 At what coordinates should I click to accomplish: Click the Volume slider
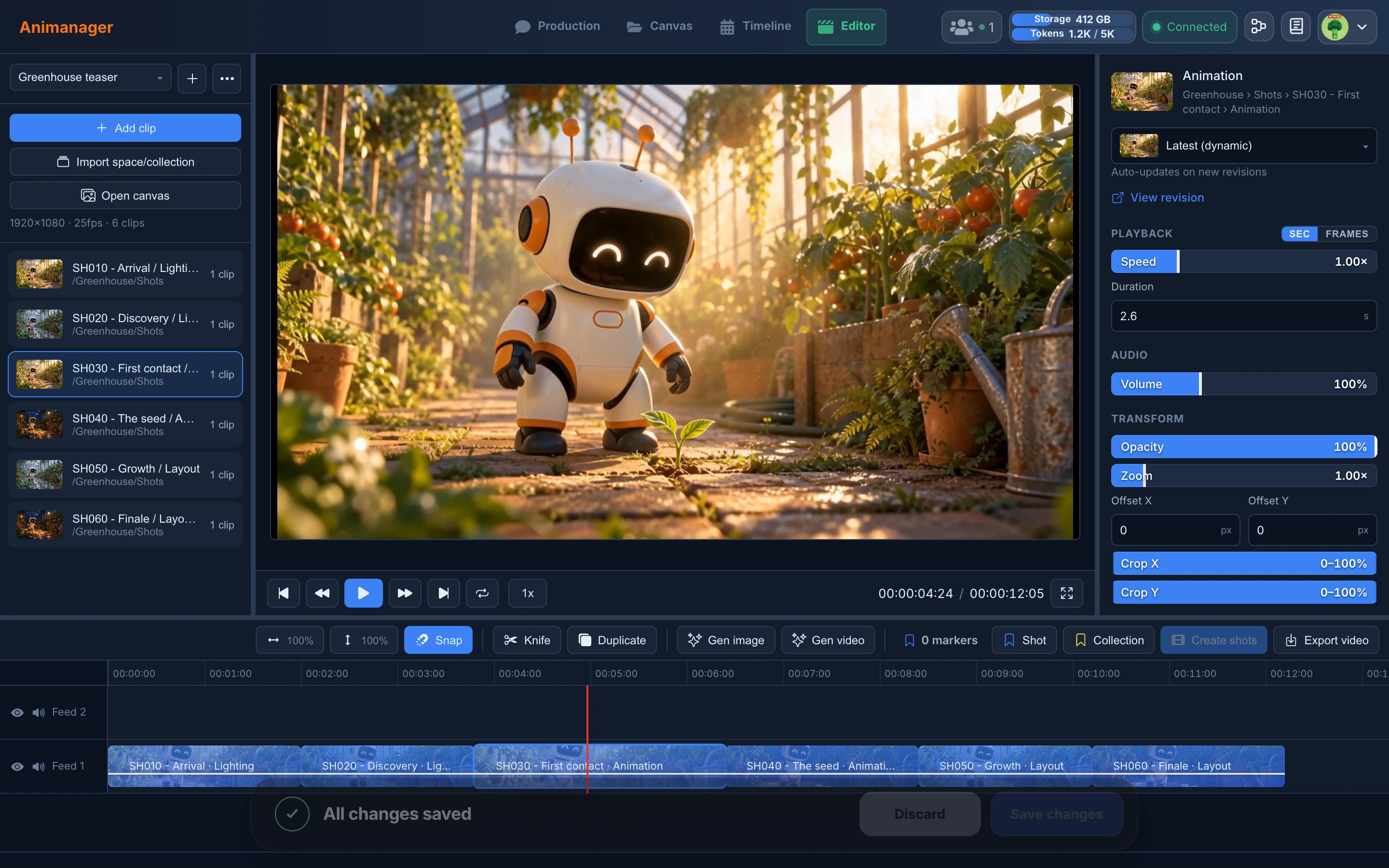1244,384
